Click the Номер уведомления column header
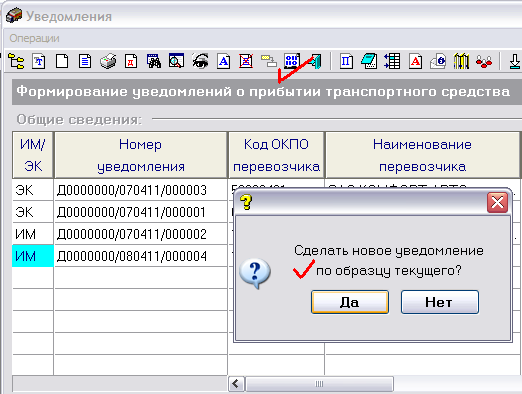 pos(141,155)
